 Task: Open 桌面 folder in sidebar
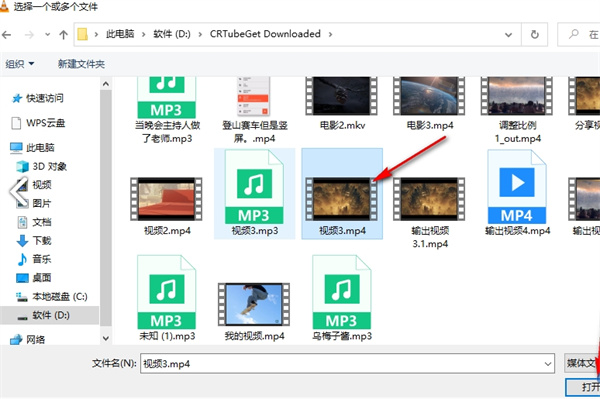click(34, 278)
